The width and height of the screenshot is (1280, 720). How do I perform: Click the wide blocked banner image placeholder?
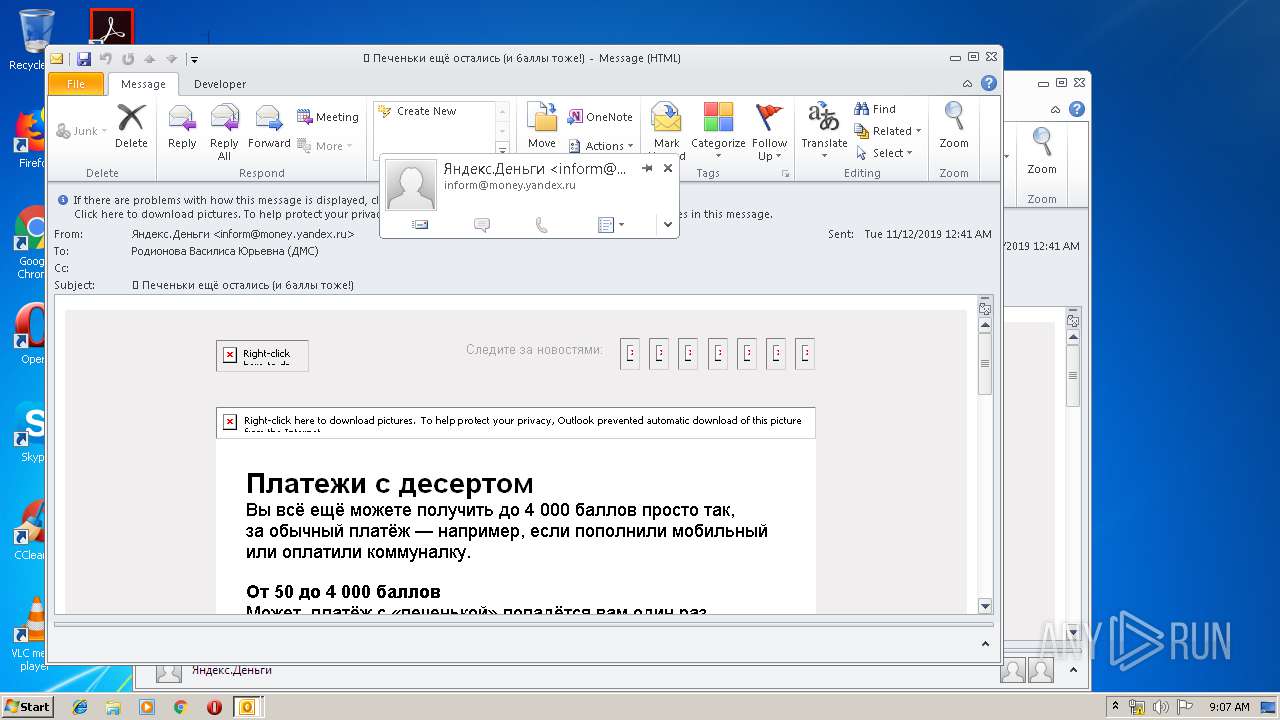point(515,422)
